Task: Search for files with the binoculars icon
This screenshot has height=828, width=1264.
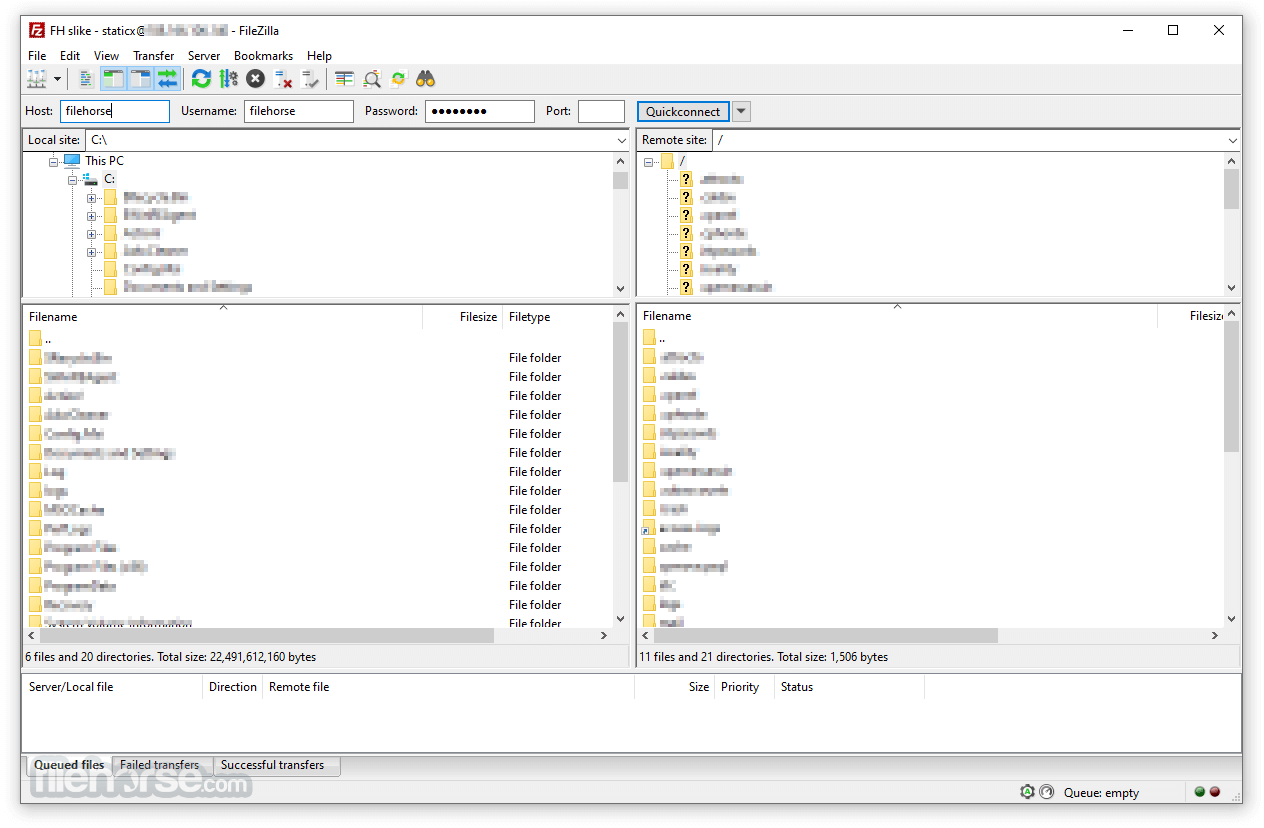Action: (426, 79)
